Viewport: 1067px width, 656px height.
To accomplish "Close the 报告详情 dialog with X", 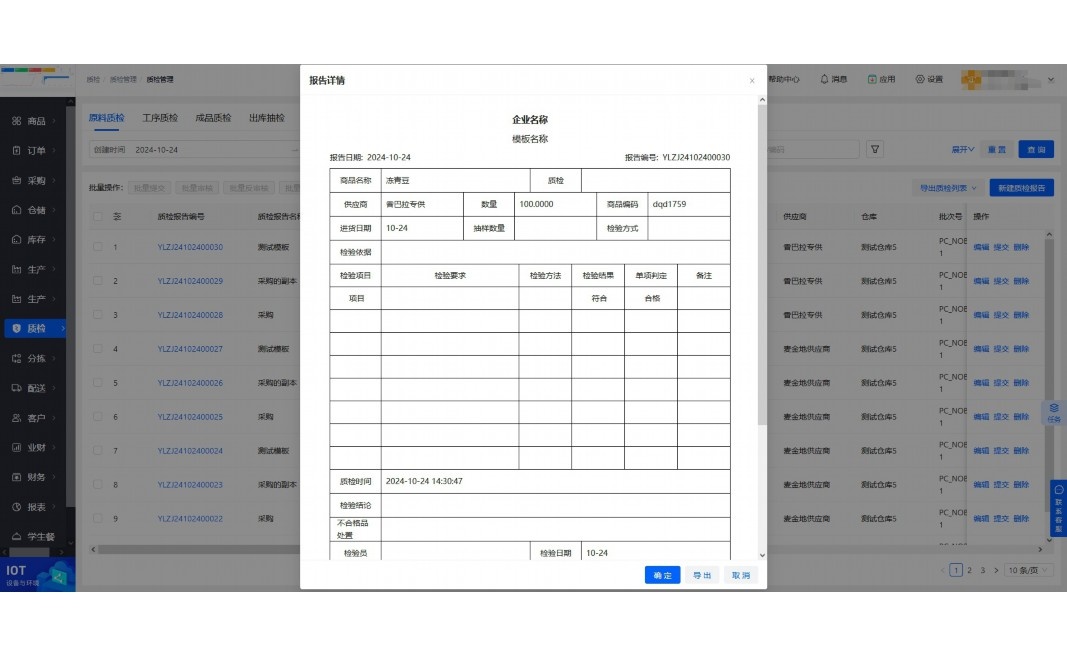I will (752, 80).
